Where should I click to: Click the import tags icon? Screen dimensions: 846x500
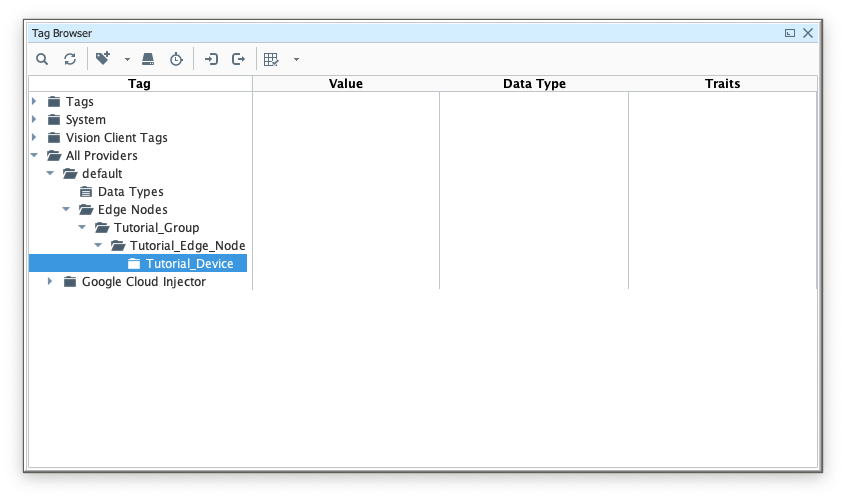[211, 60]
